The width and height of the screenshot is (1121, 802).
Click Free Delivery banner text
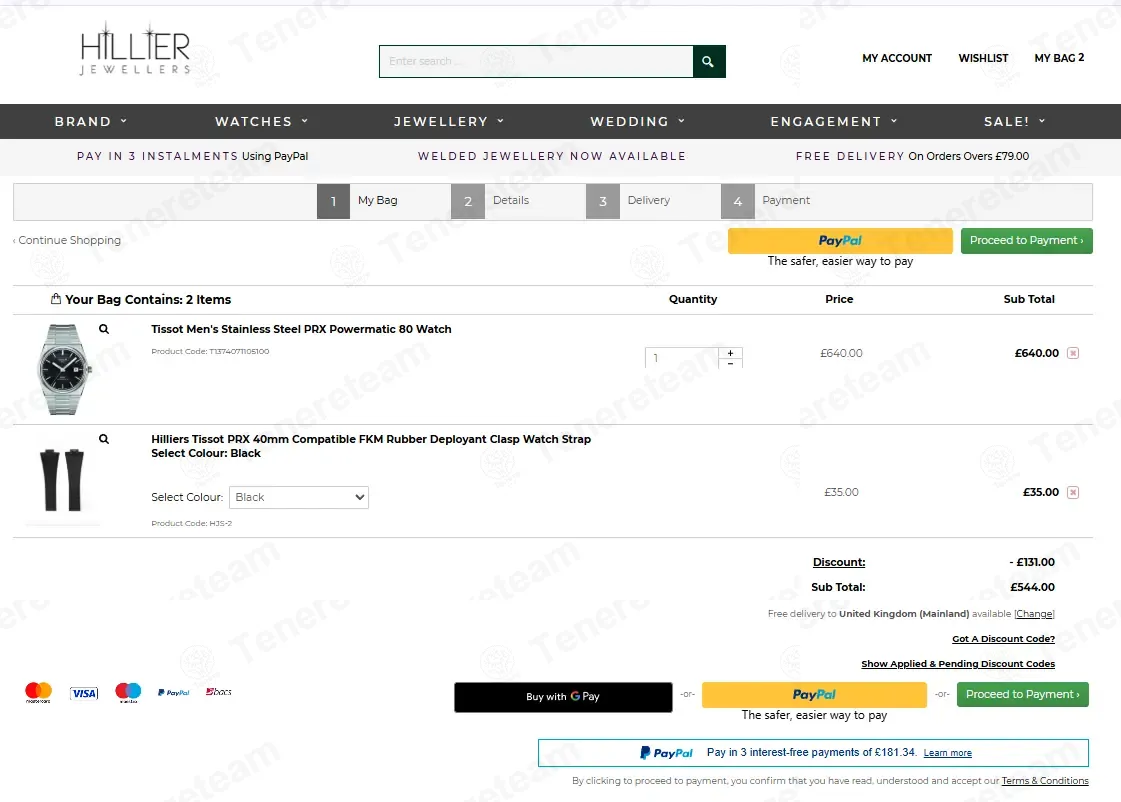point(912,156)
